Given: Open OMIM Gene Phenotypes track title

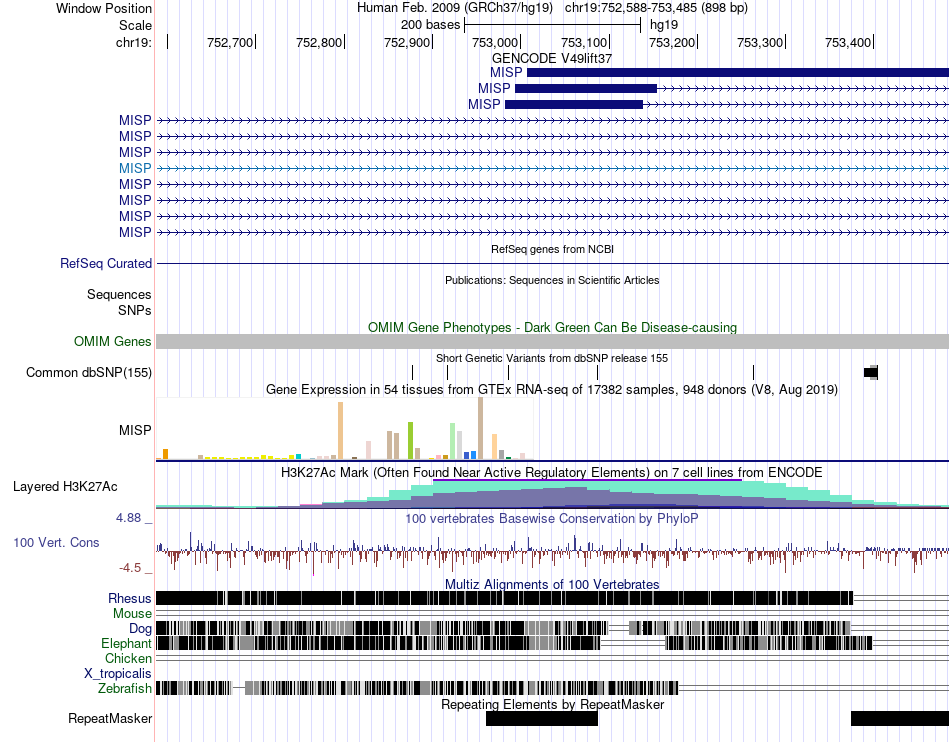Looking at the screenshot, I should tap(553, 328).
